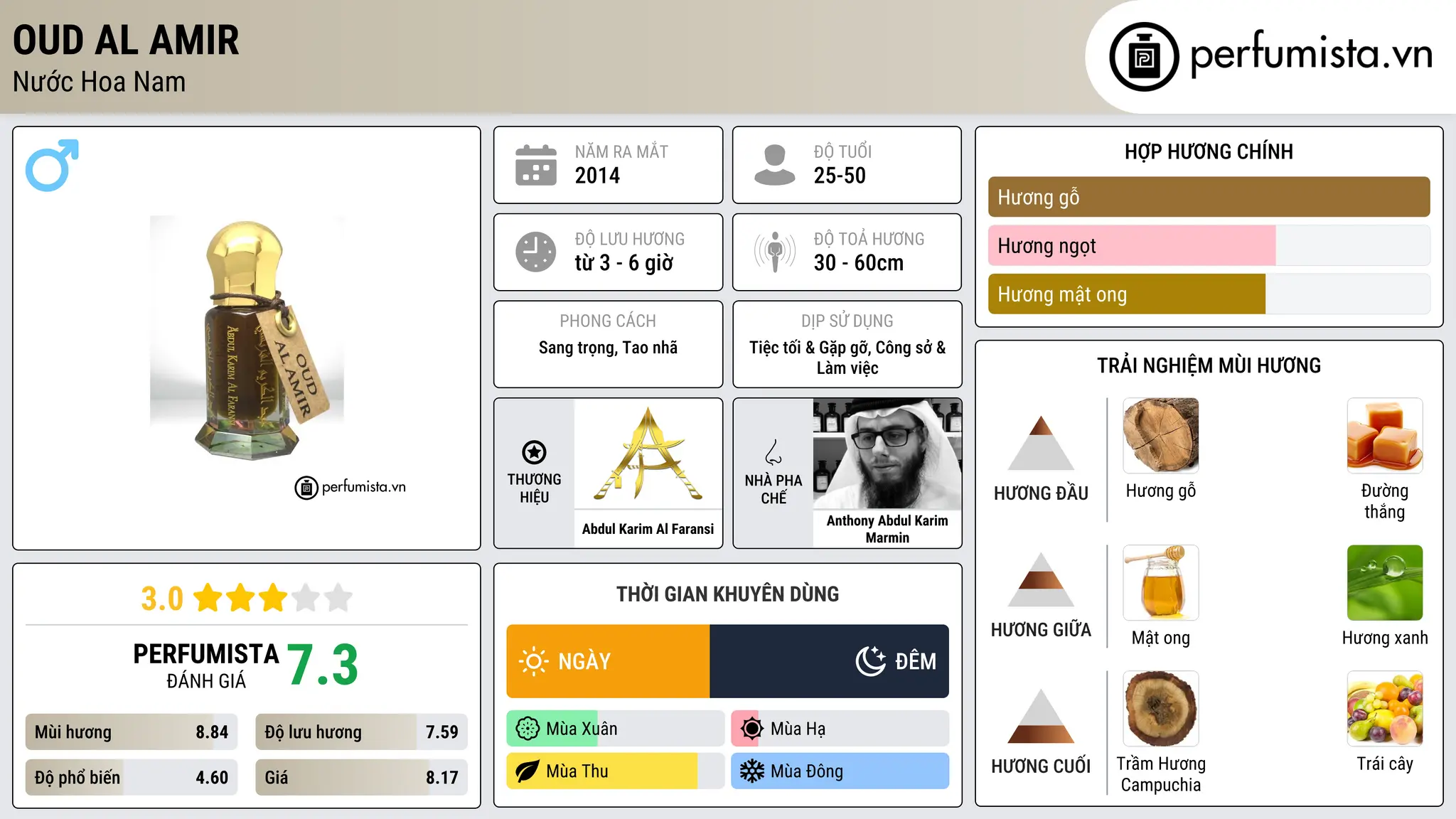Click the clock icon for longevity
The height and width of the screenshot is (819, 1456).
pos(535,252)
